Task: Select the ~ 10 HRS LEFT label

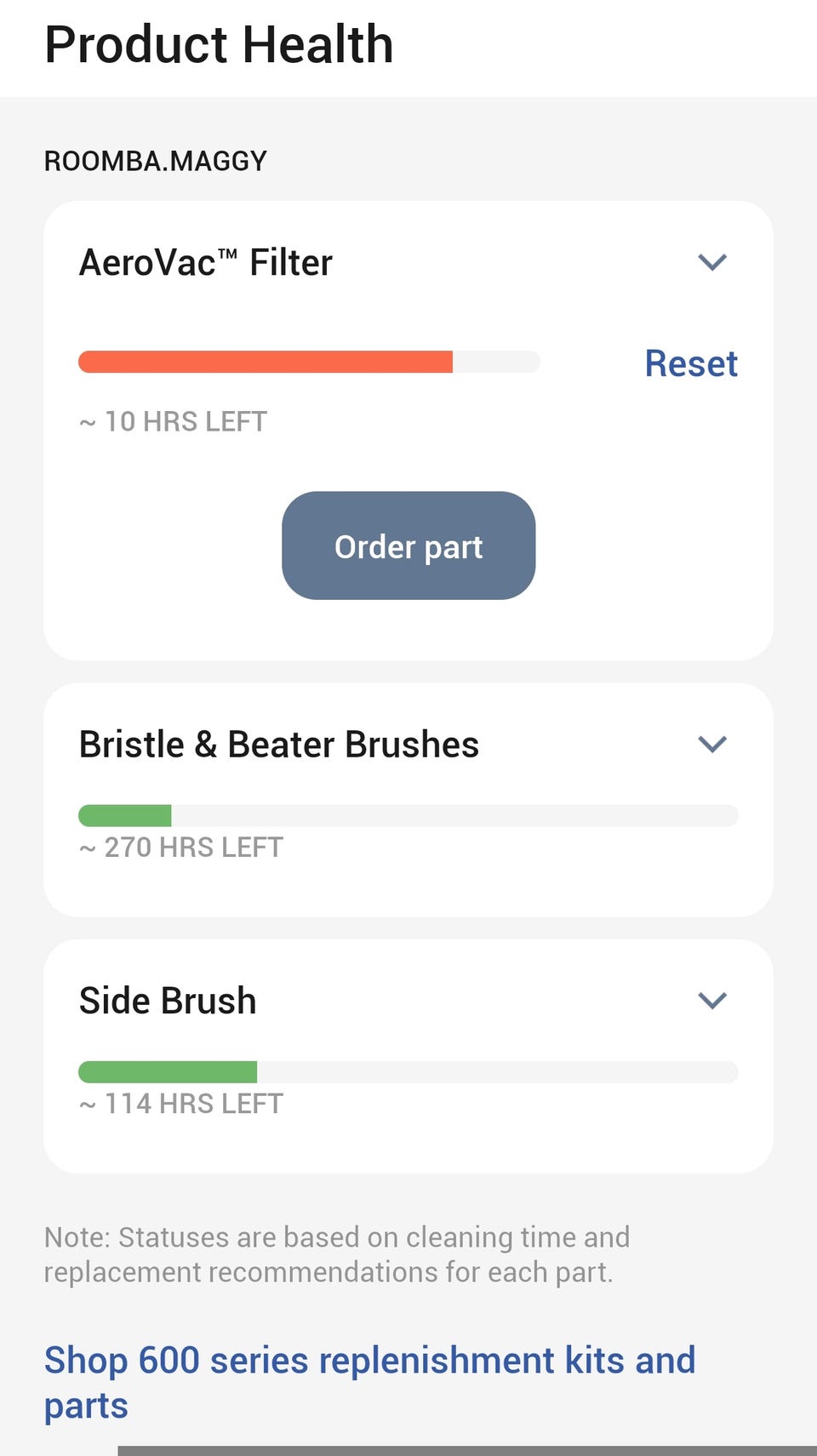Action: click(x=173, y=422)
